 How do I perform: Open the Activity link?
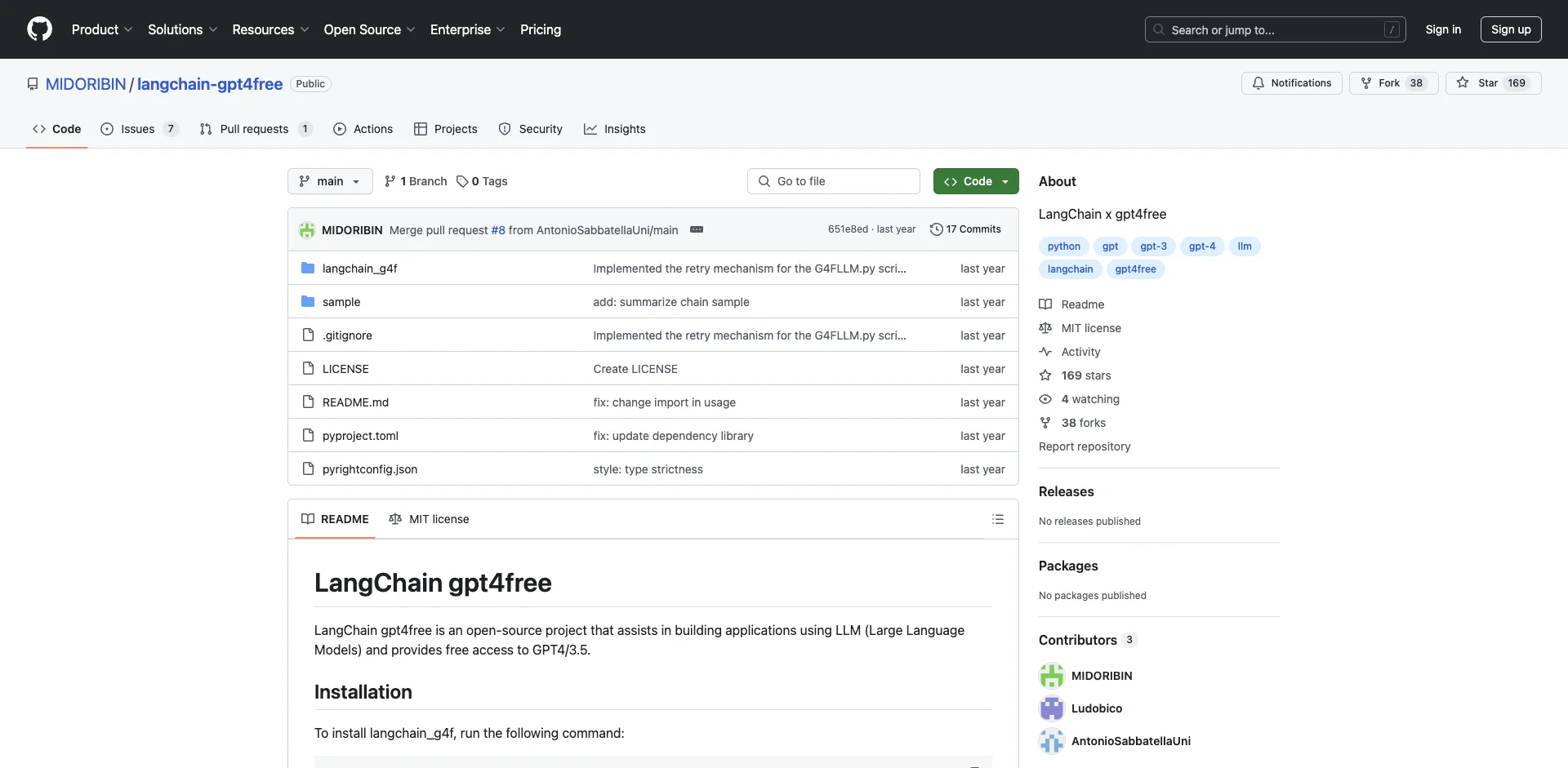pos(1070,352)
